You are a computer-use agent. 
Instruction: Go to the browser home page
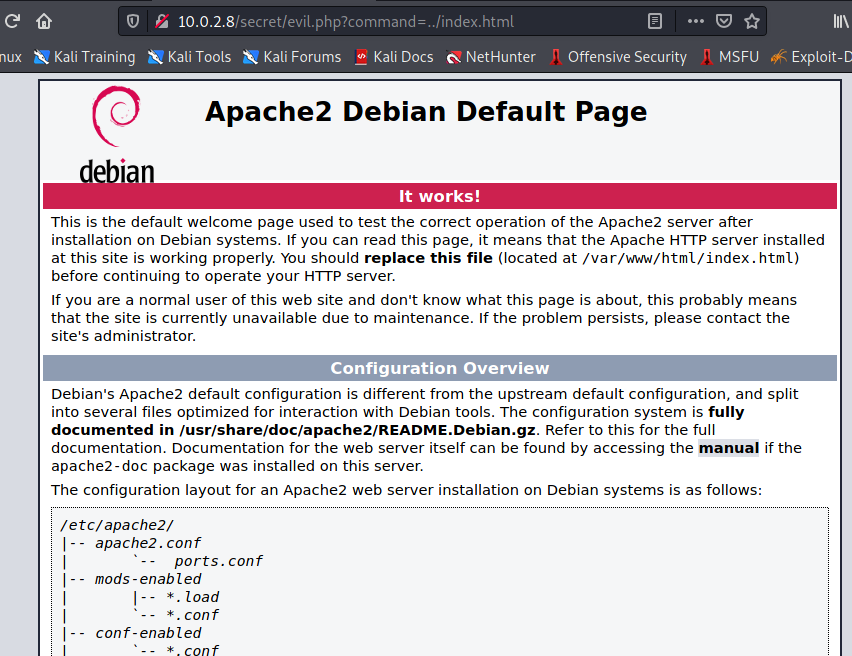pyautogui.click(x=44, y=21)
